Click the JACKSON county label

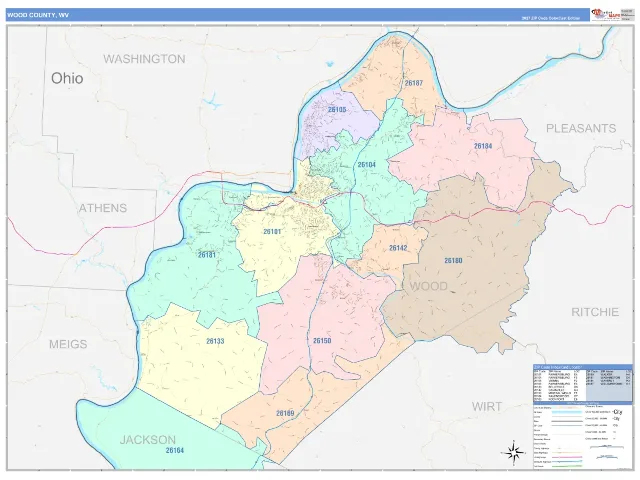(x=148, y=440)
